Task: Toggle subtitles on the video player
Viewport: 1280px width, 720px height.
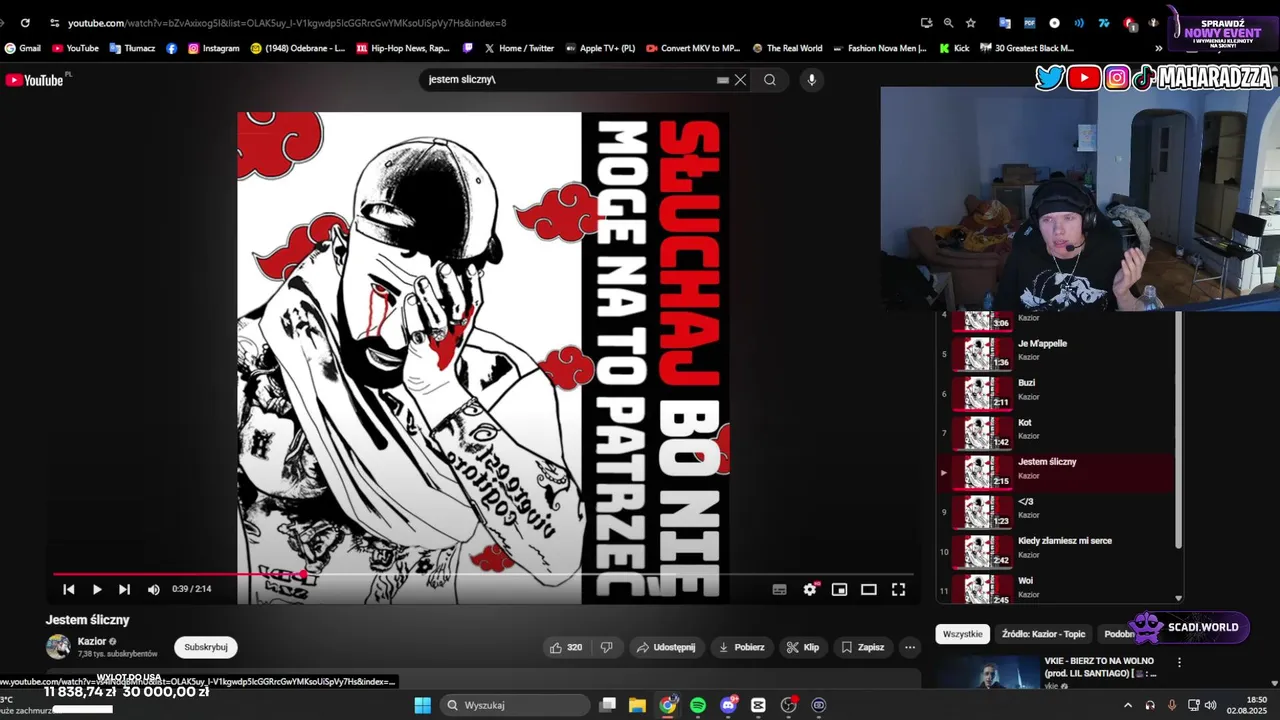Action: click(x=780, y=590)
